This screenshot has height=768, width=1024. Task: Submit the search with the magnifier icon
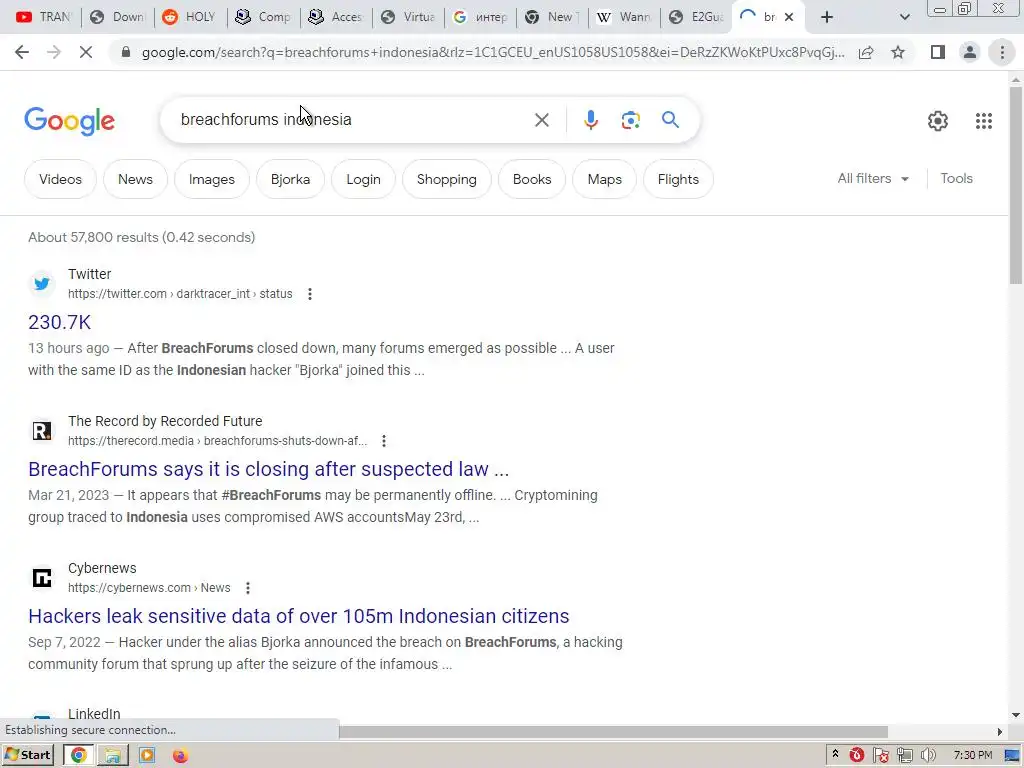click(670, 120)
